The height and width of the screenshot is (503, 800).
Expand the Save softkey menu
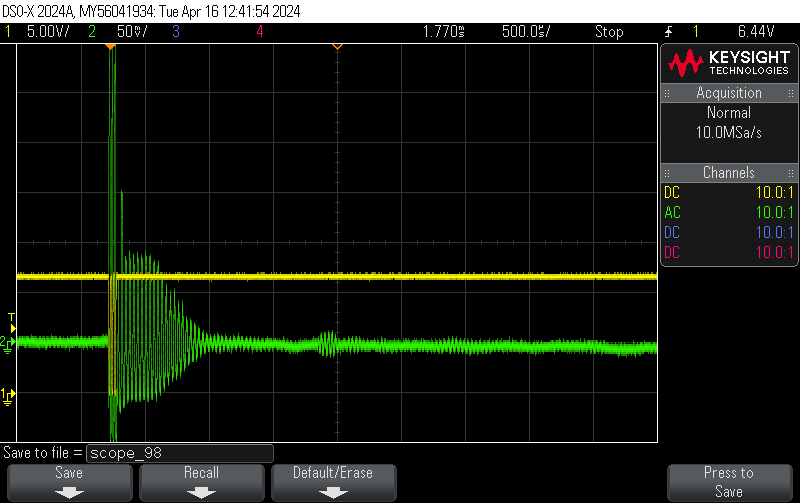pos(69,482)
